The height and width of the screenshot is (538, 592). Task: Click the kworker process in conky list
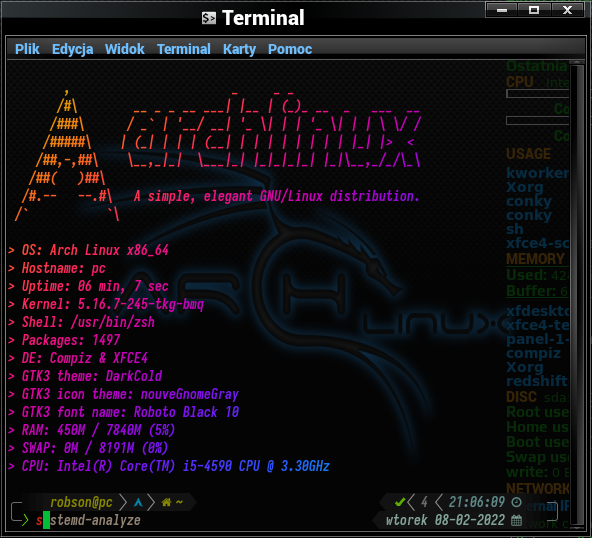538,173
